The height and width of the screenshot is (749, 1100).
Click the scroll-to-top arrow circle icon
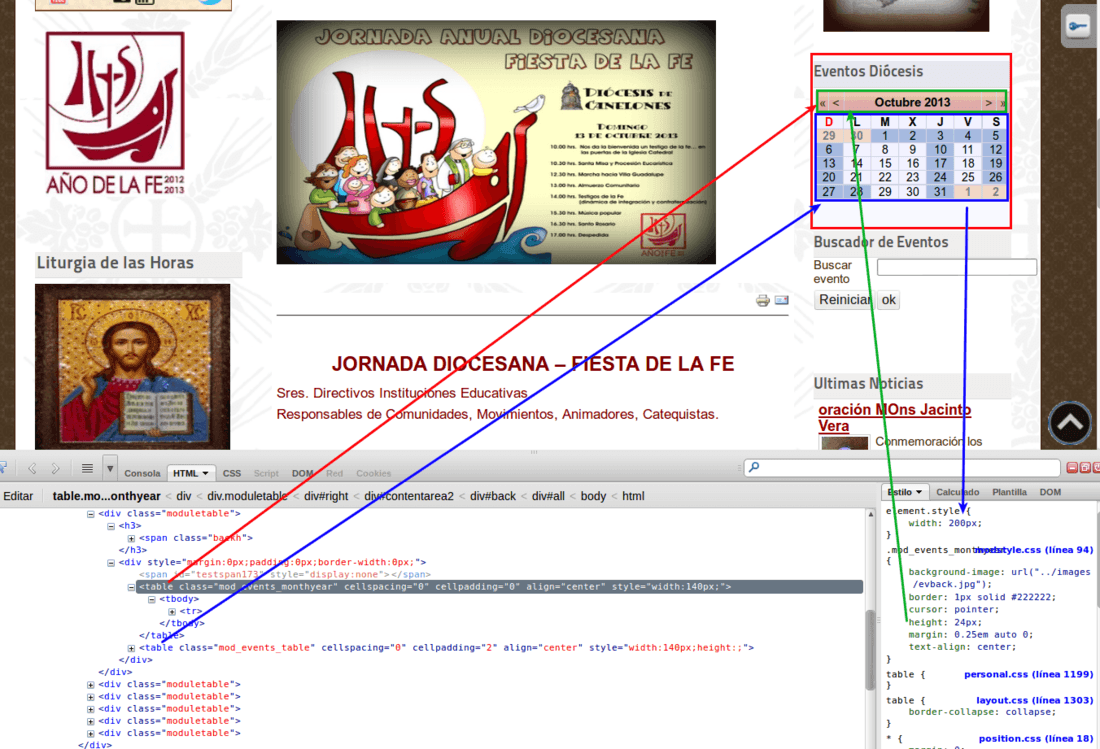[x=1070, y=423]
